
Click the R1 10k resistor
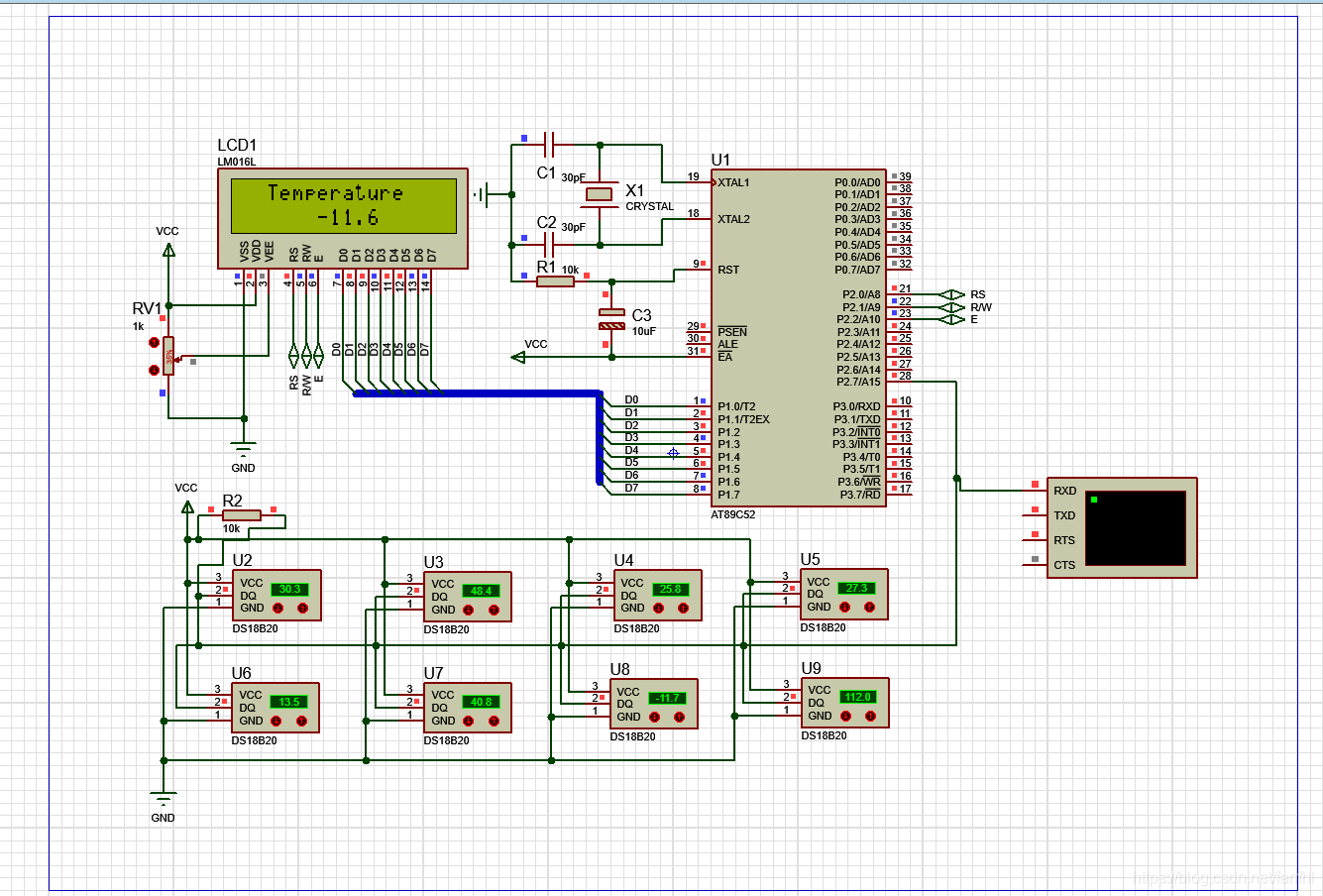coord(555,281)
